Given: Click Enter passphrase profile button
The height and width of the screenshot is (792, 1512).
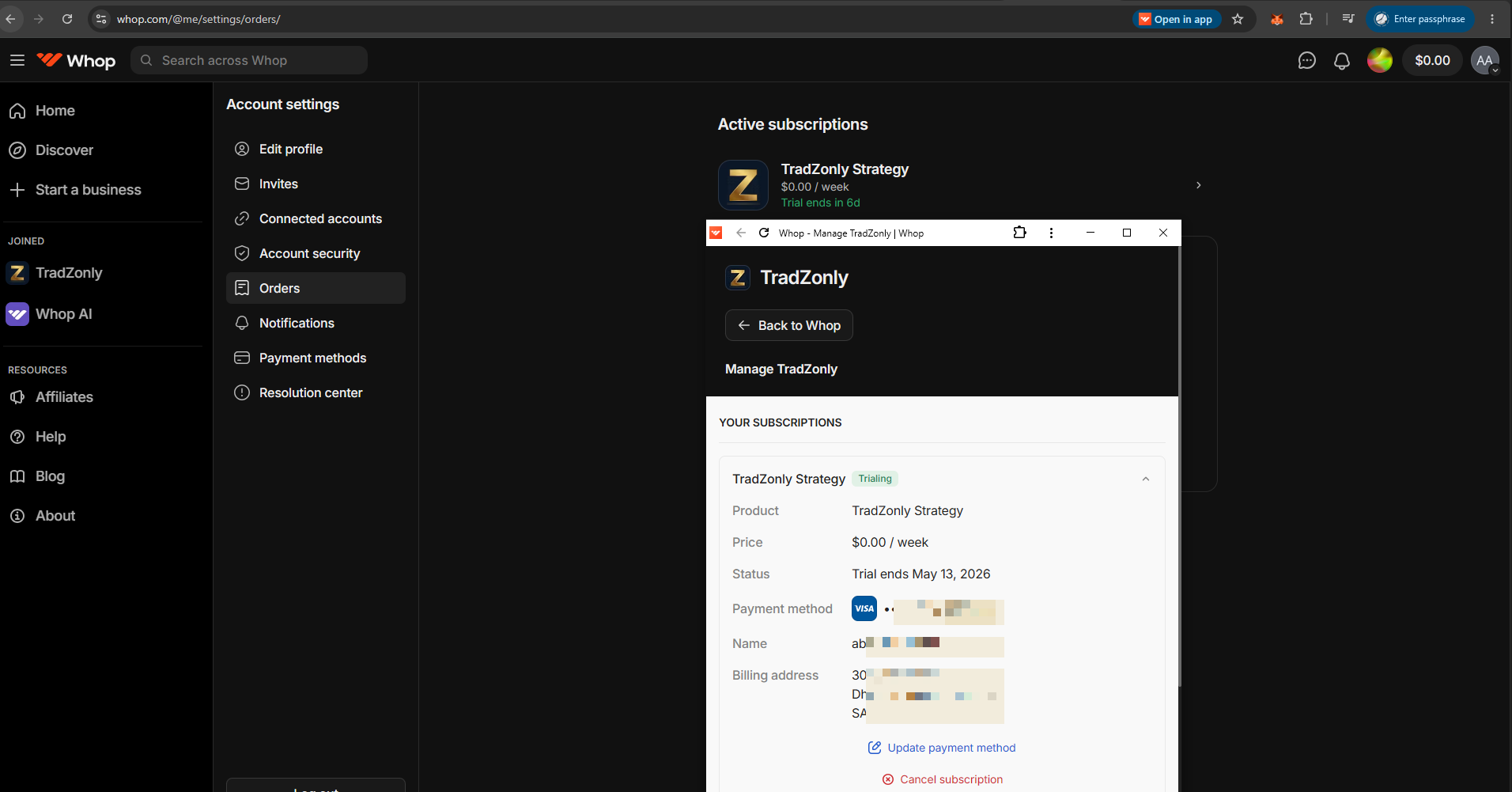Looking at the screenshot, I should 1420,19.
